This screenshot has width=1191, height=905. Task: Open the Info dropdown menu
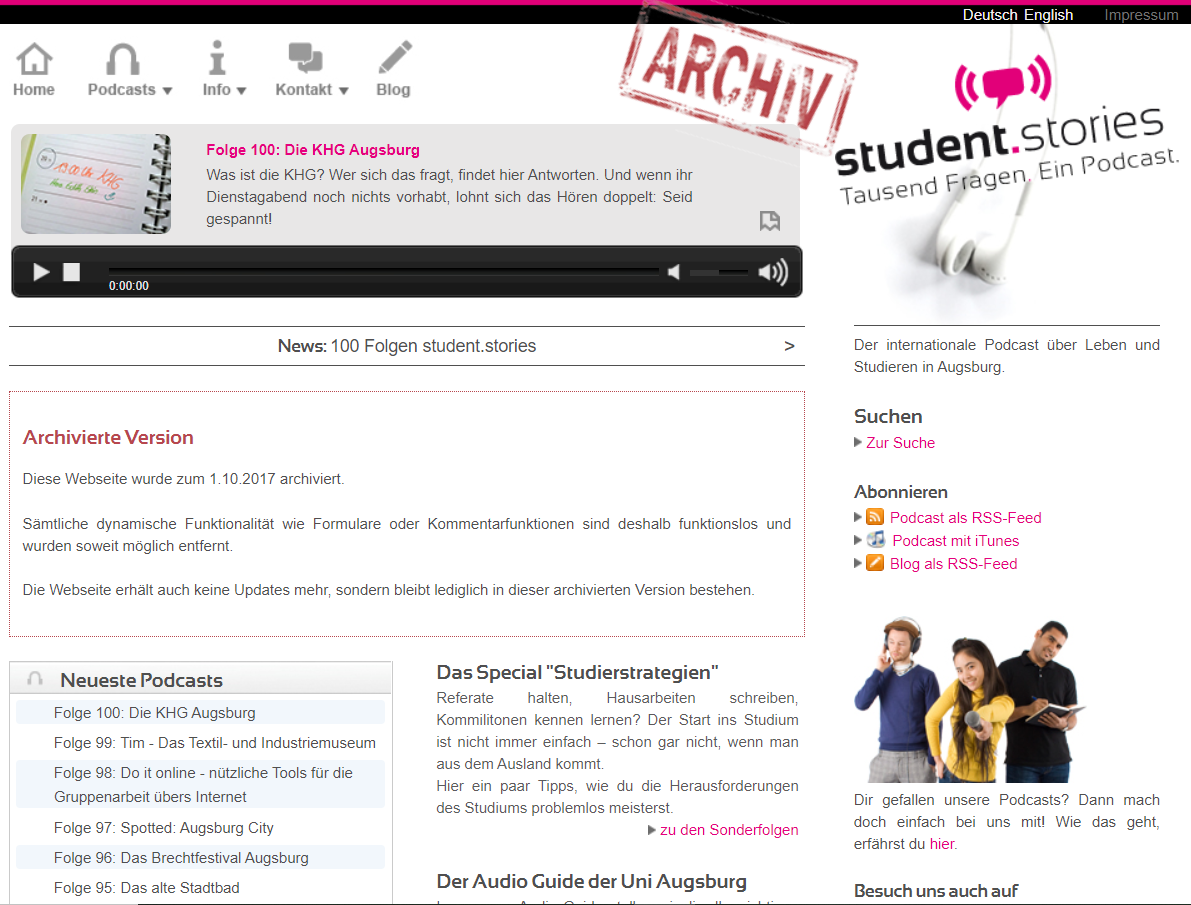pos(224,90)
